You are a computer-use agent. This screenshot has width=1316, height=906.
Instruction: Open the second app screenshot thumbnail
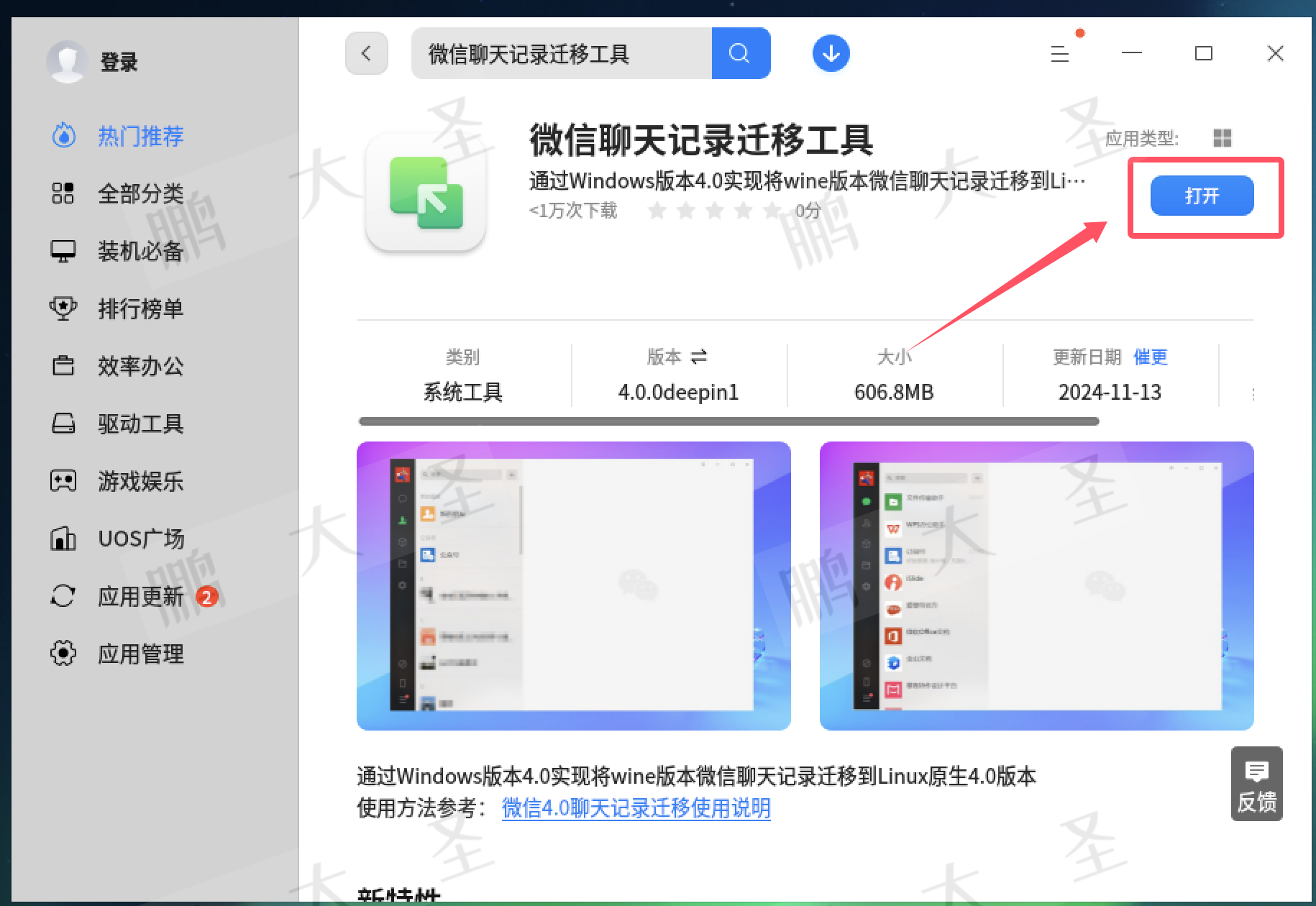click(1036, 586)
